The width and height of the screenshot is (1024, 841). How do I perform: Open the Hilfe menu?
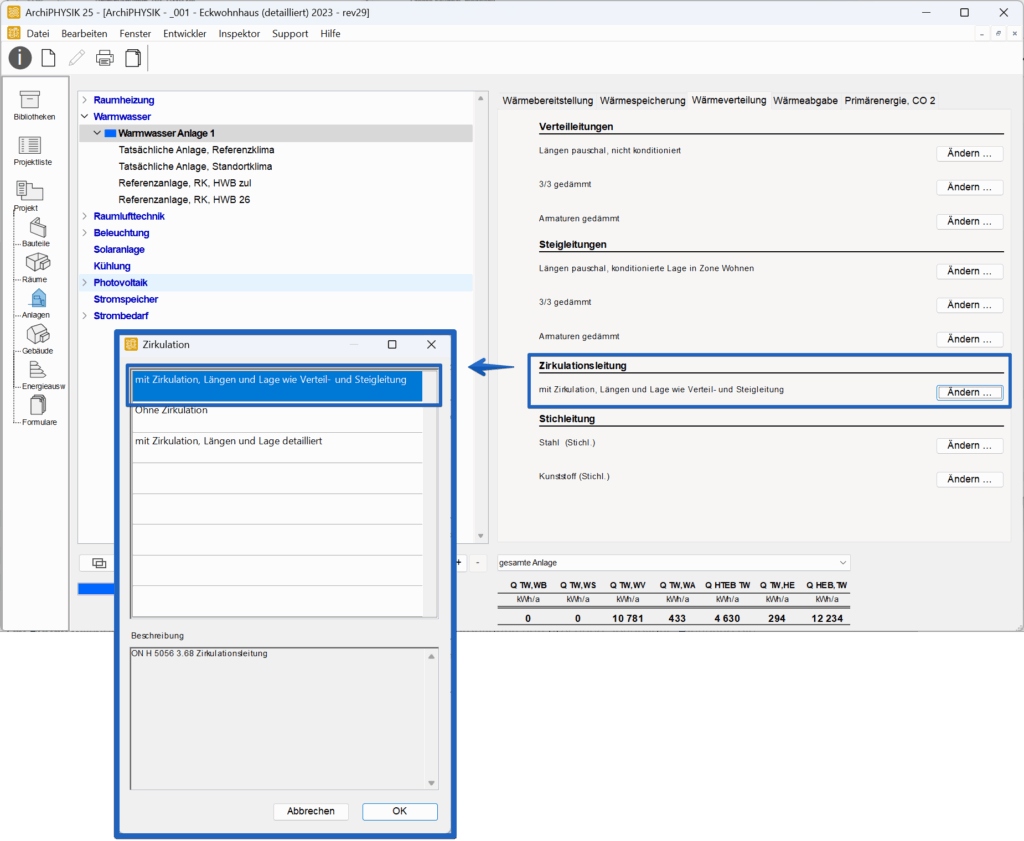pyautogui.click(x=330, y=33)
